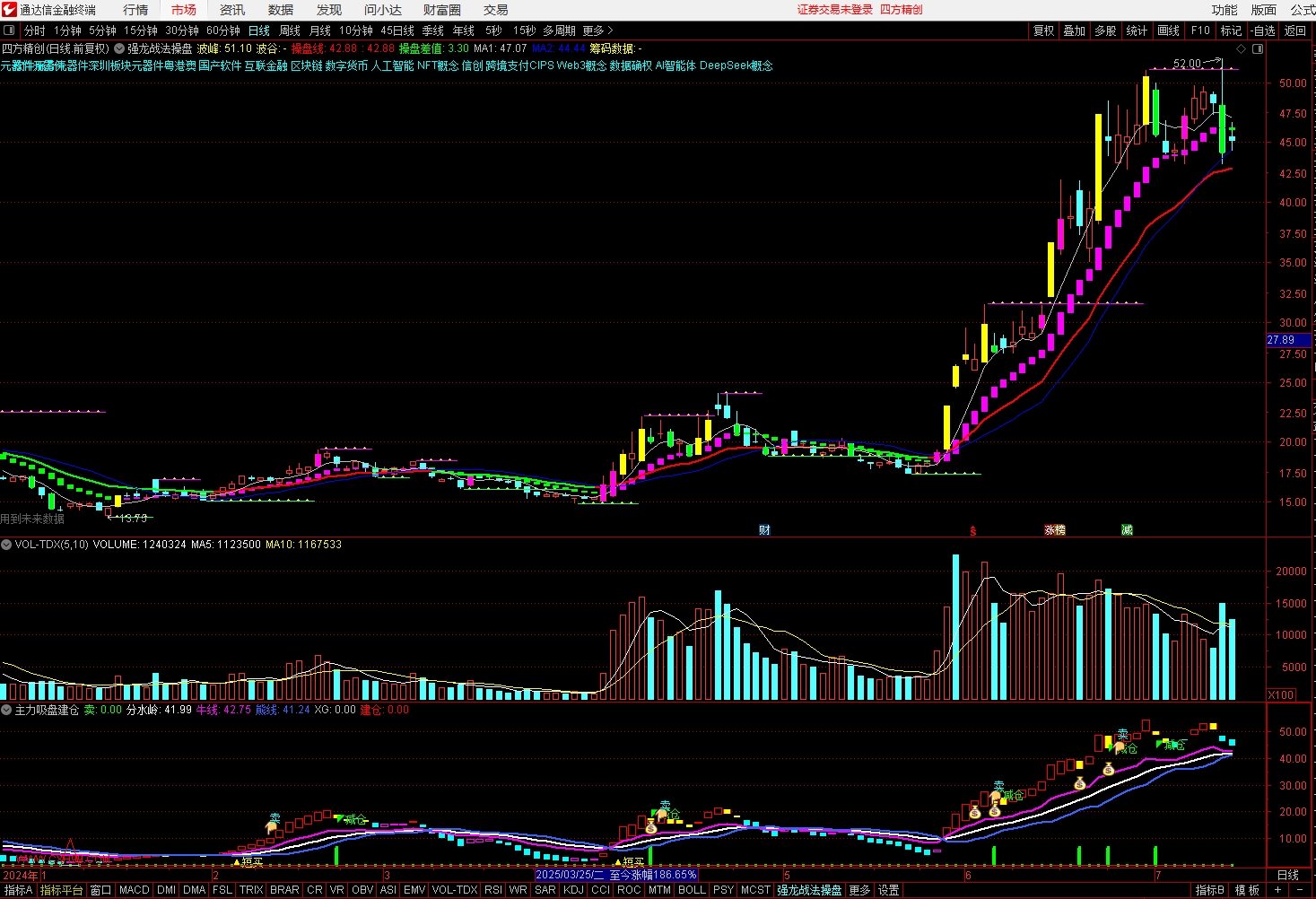Select the 周线 weekly timeframe

[x=290, y=31]
